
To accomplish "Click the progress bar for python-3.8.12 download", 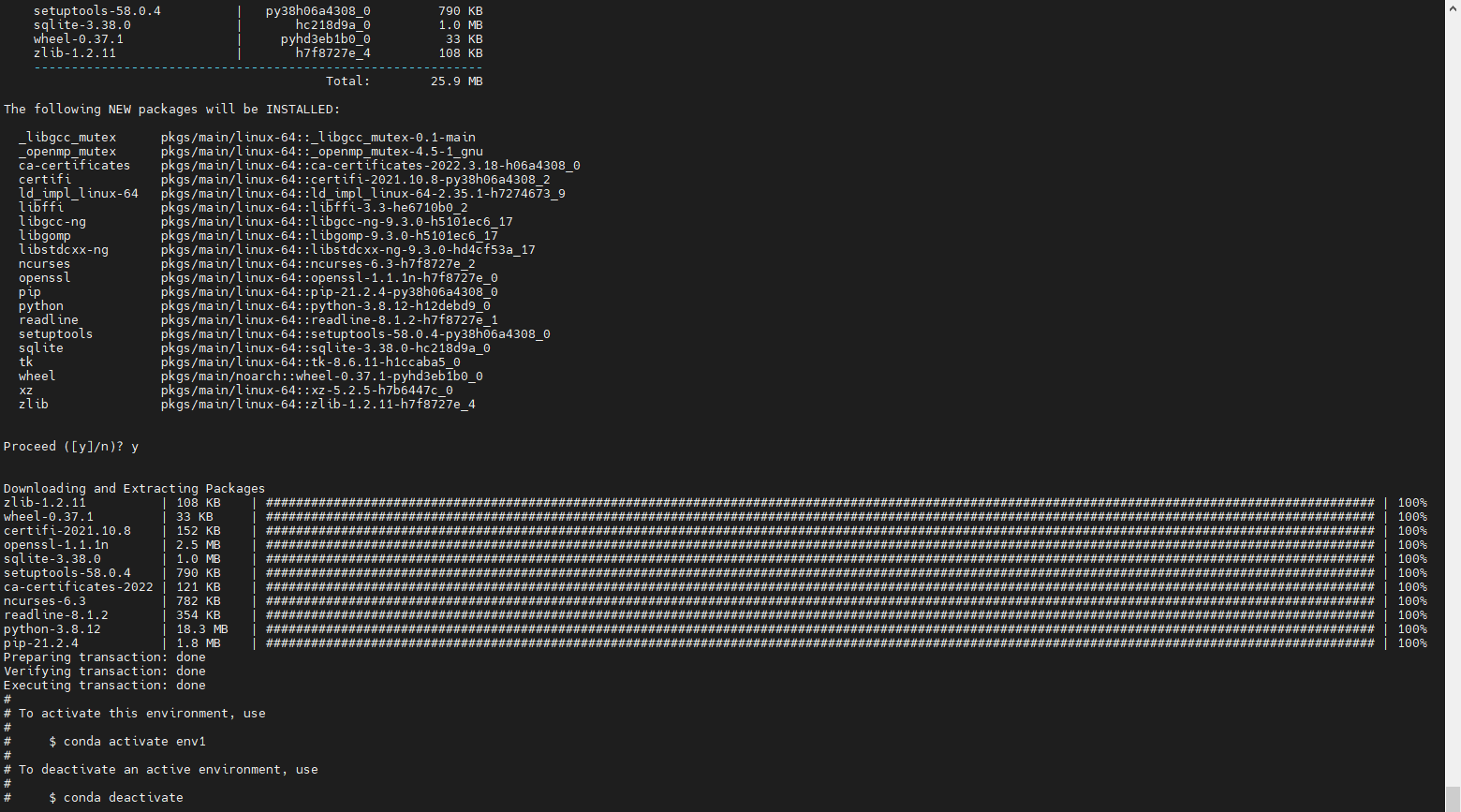I will [x=820, y=629].
